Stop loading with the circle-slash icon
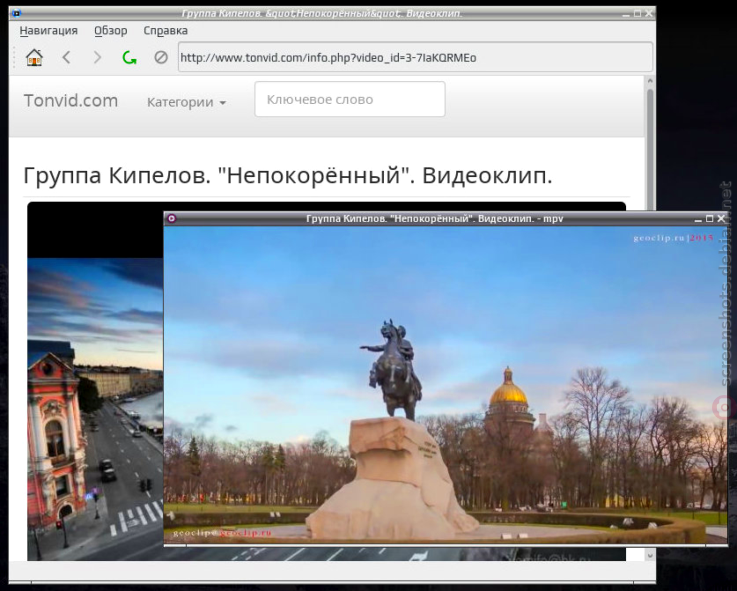 161,58
